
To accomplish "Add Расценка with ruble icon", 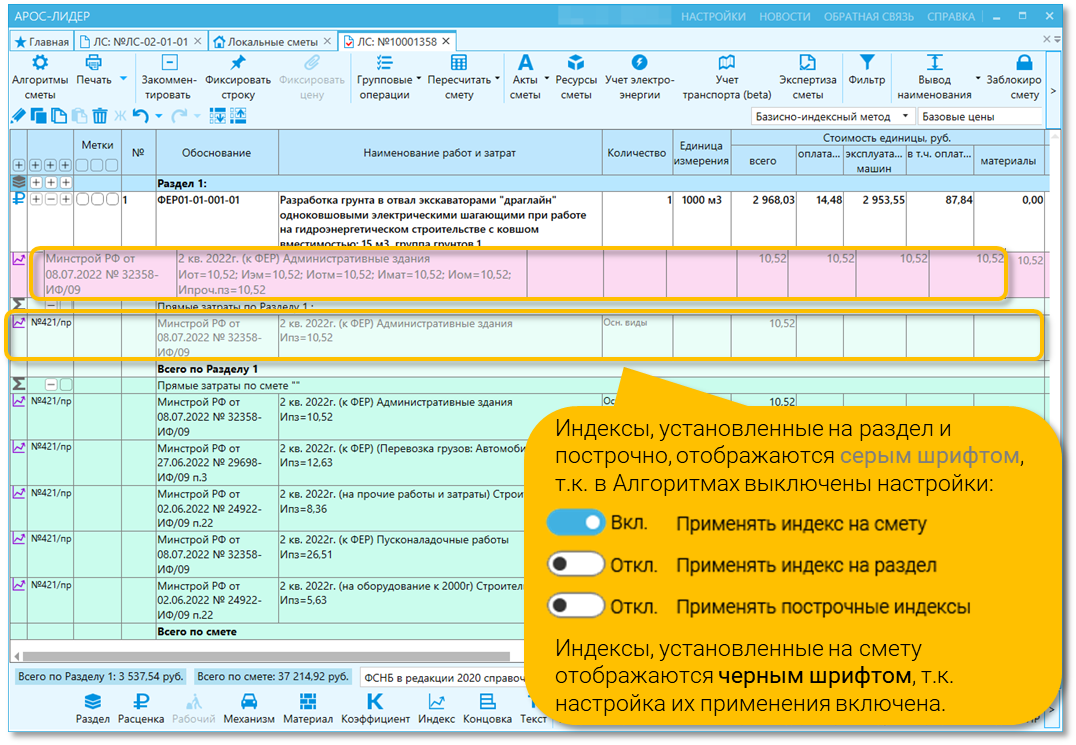I will 141,709.
